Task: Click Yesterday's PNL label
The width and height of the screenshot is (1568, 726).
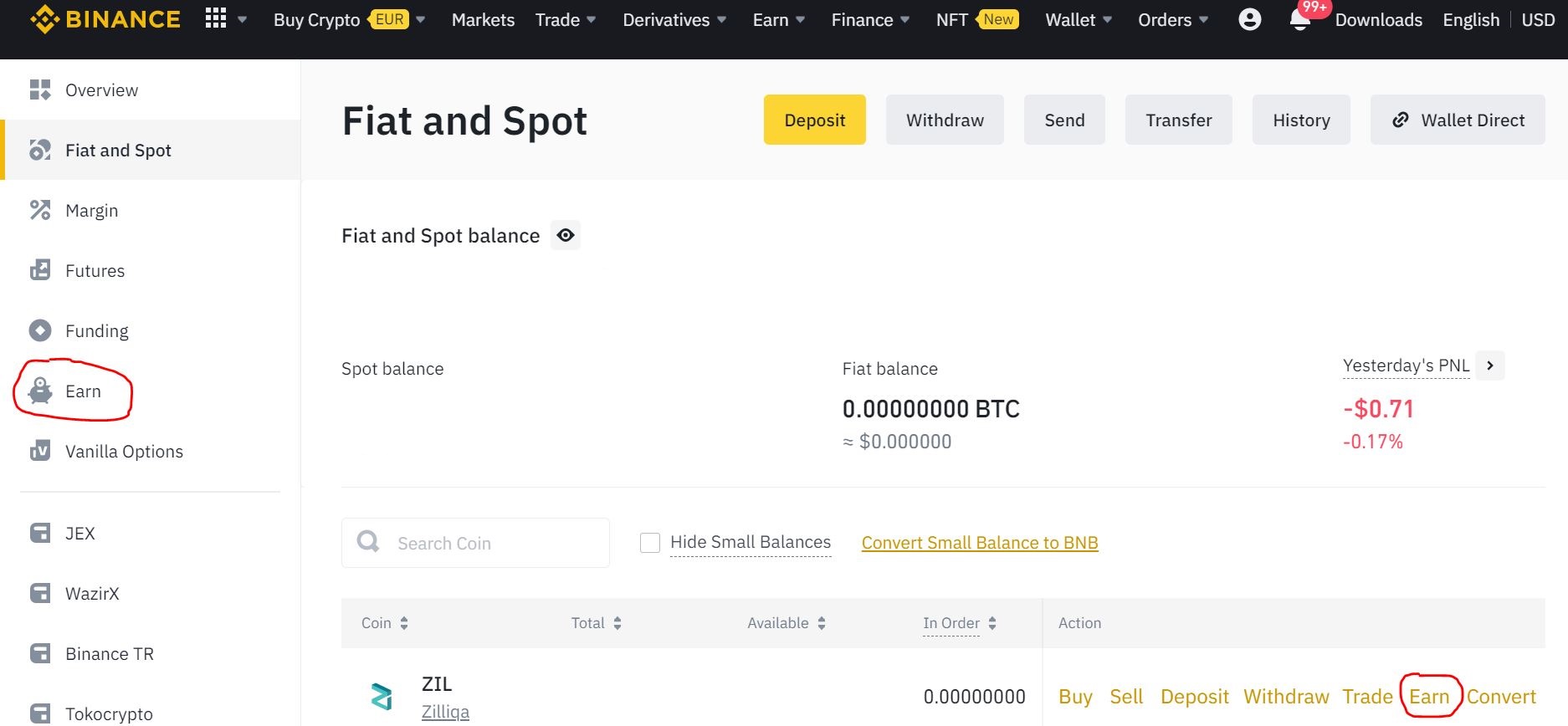Action: (1406, 366)
